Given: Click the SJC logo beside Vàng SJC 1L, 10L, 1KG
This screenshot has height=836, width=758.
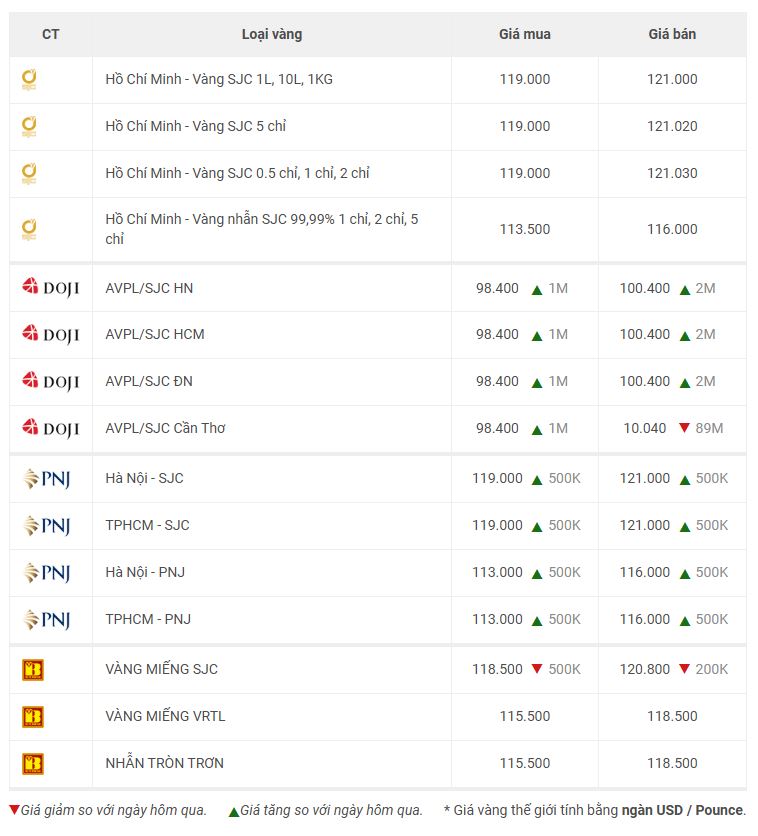Looking at the screenshot, I should (x=30, y=80).
